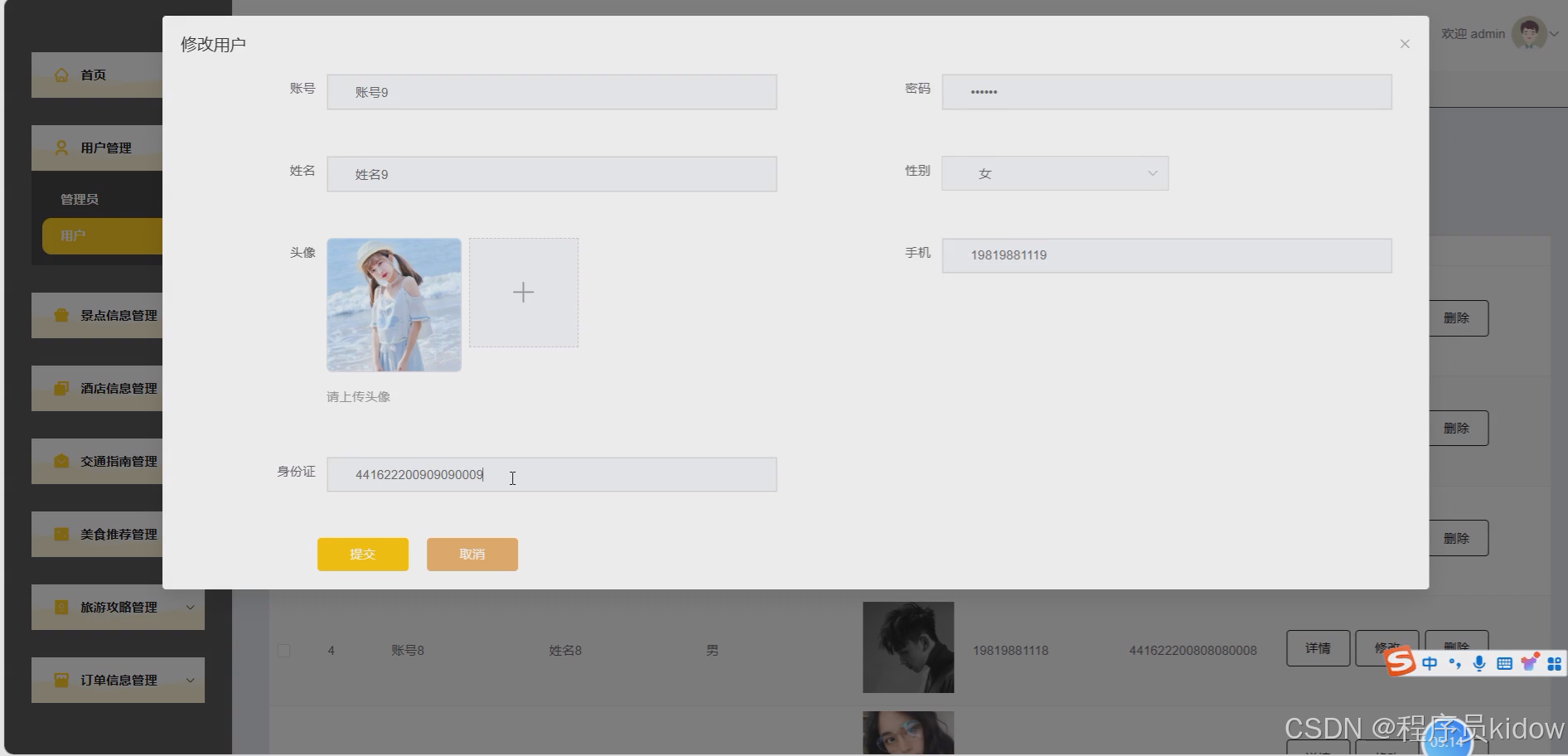Click 详情 for row 账号8

click(x=1318, y=648)
